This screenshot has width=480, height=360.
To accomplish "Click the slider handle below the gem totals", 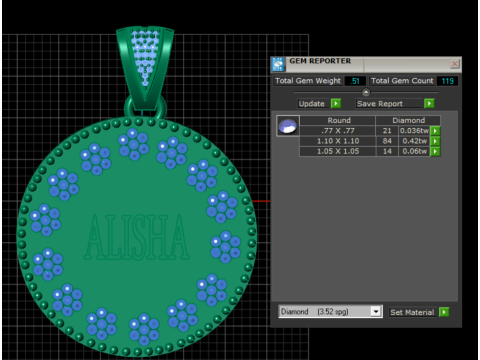I will coord(366,92).
